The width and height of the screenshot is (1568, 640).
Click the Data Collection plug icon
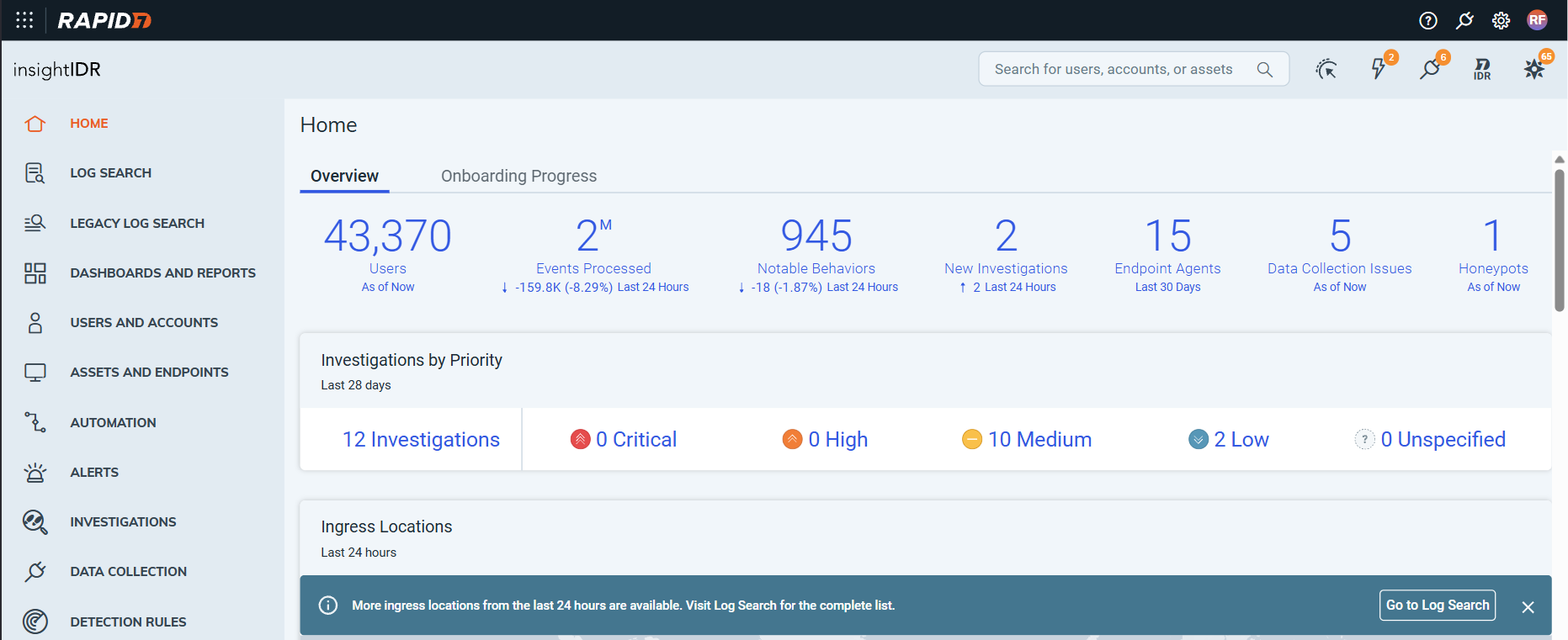coord(35,572)
